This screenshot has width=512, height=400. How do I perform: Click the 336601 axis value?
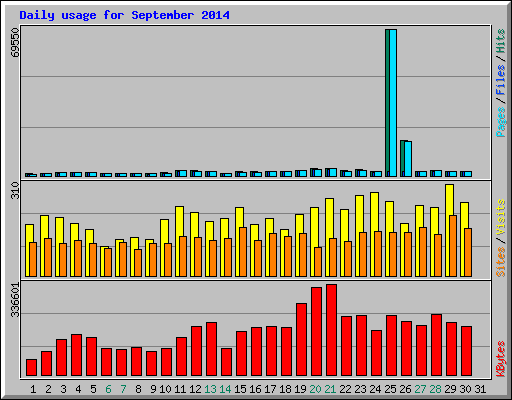15,300
